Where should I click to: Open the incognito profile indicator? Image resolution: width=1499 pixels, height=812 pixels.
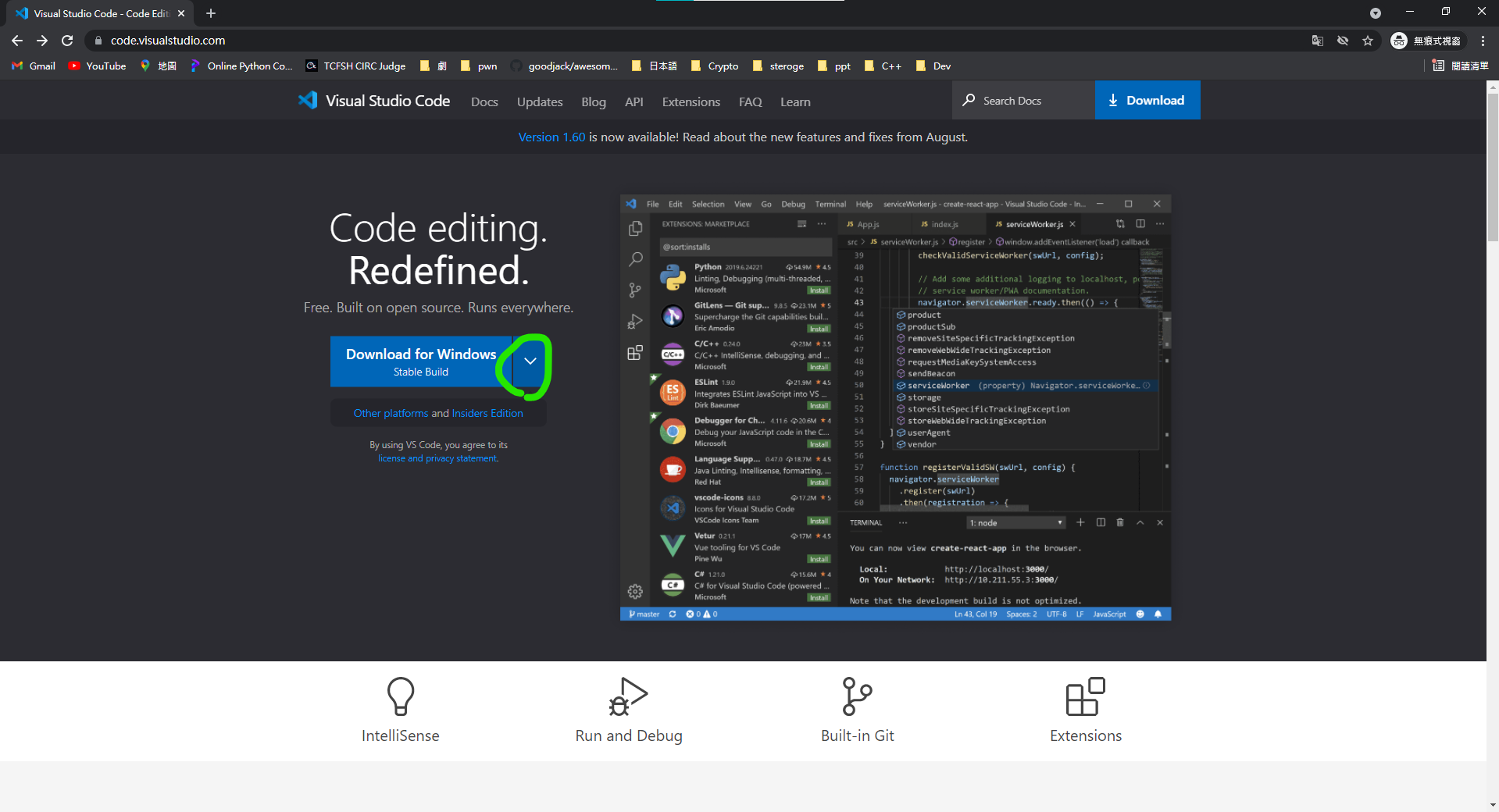coord(1426,41)
